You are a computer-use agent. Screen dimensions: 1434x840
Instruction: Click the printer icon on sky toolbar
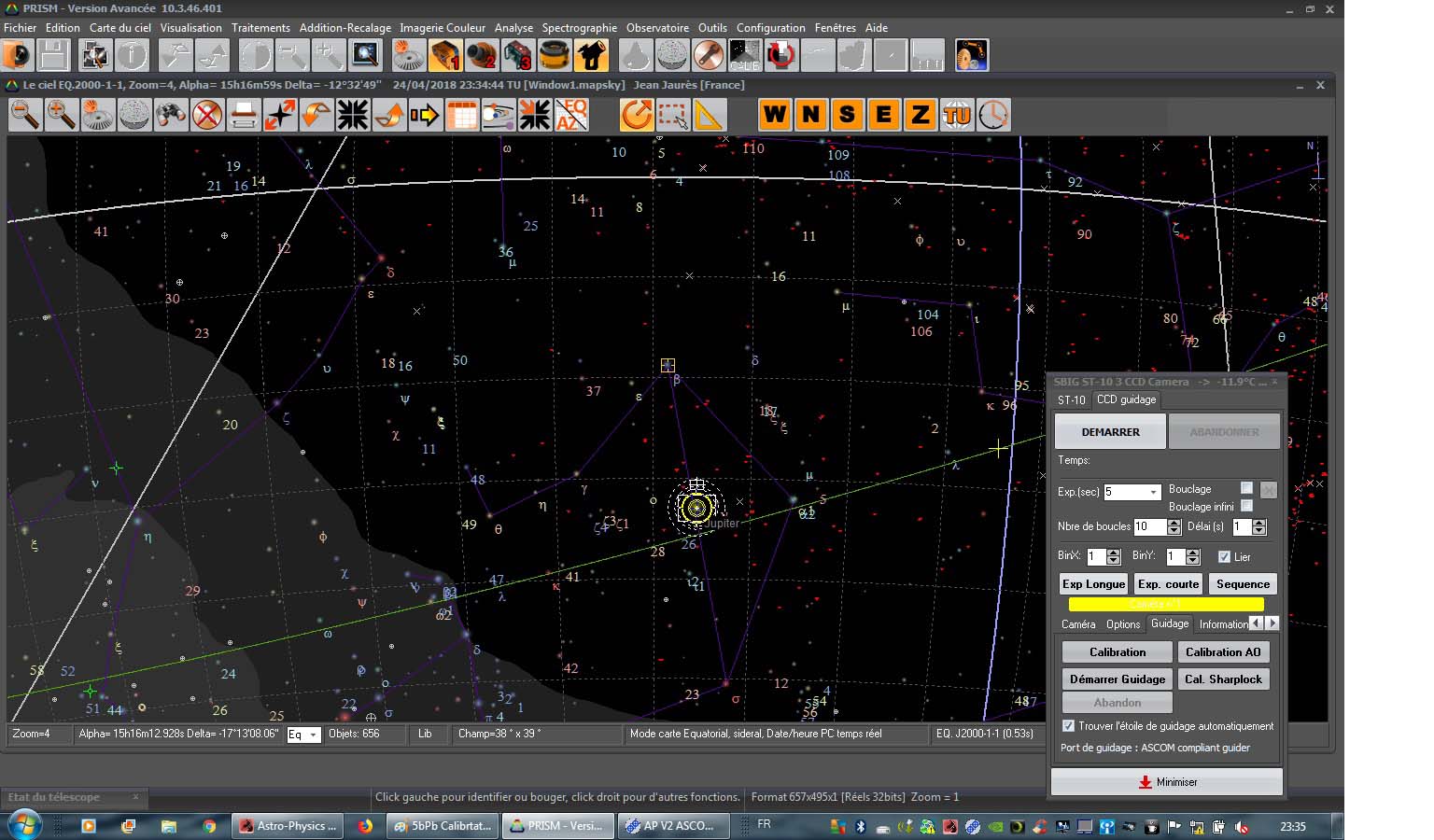point(244,115)
